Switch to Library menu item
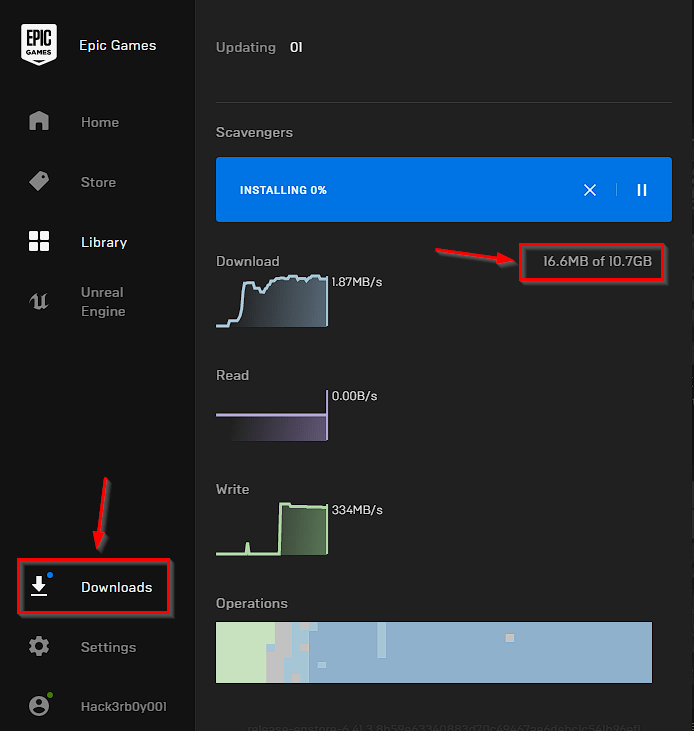 (x=104, y=242)
